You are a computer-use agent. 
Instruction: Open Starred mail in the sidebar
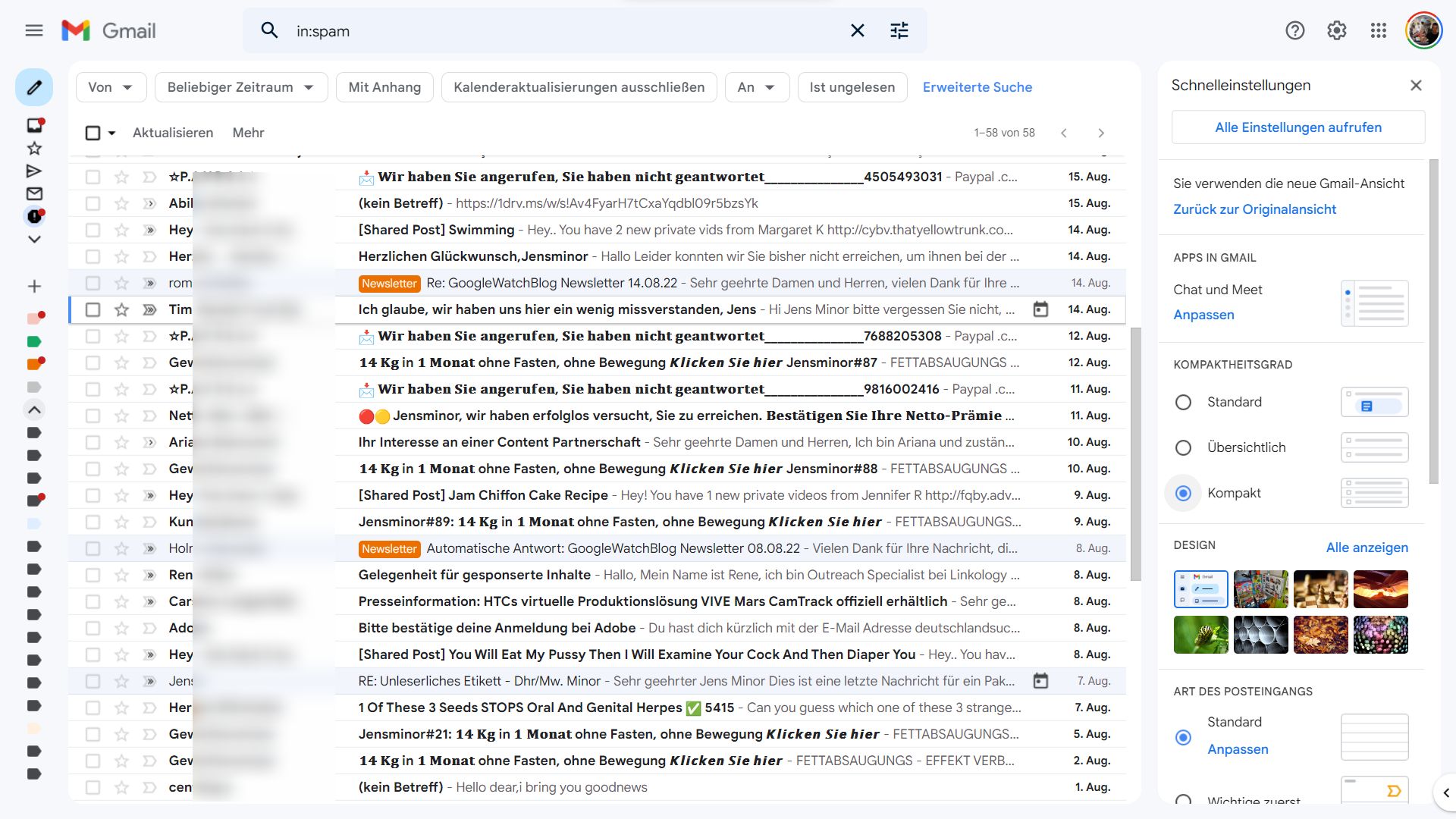pos(34,149)
